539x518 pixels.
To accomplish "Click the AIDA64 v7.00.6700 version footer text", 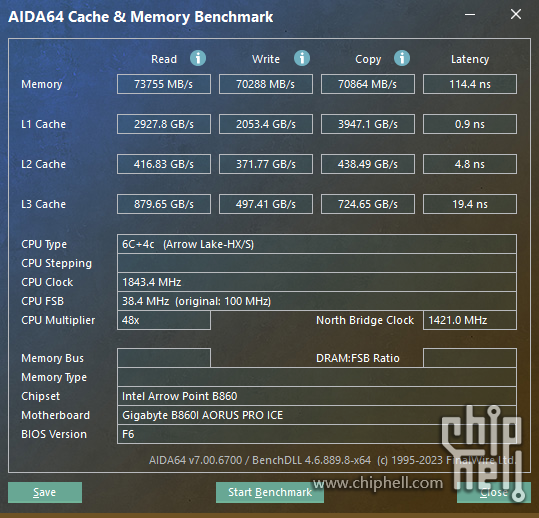I will pos(333,460).
